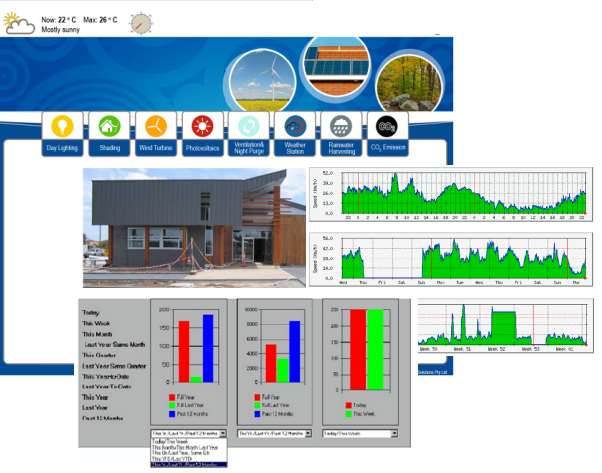Click the Weather Station tab label
The width and height of the screenshot is (602, 473).
[295, 148]
